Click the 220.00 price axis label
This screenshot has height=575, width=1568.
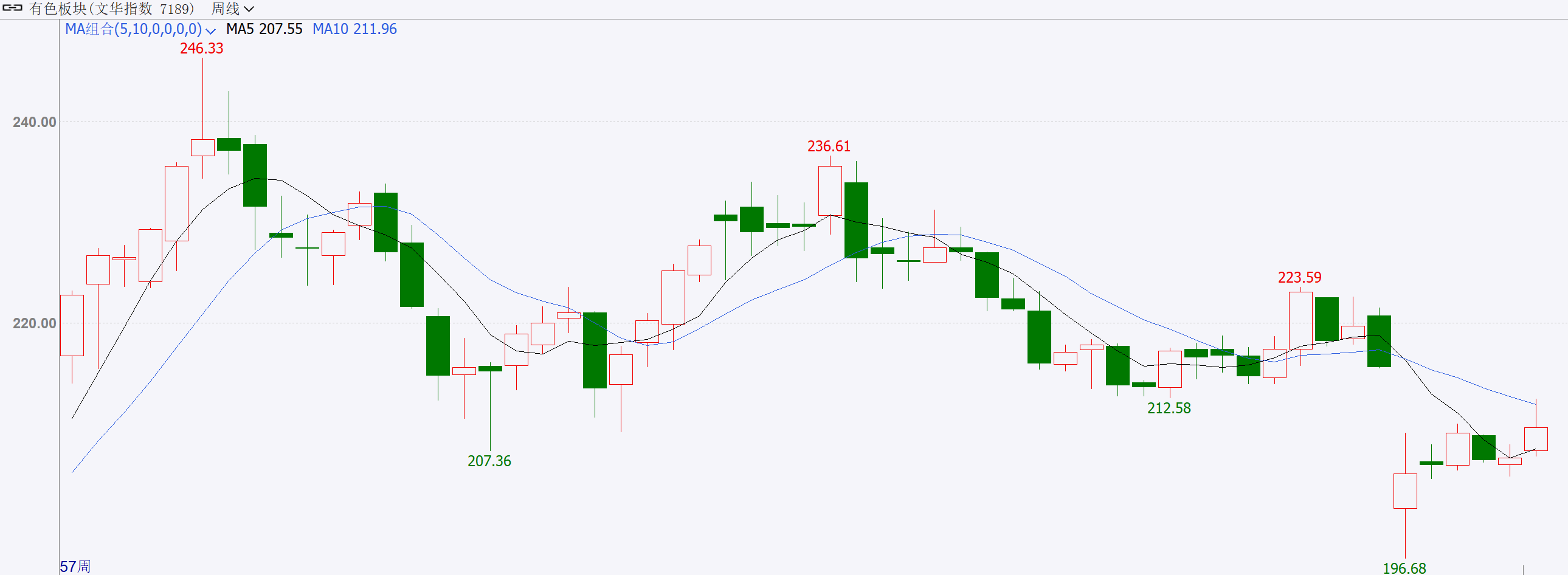pos(34,323)
